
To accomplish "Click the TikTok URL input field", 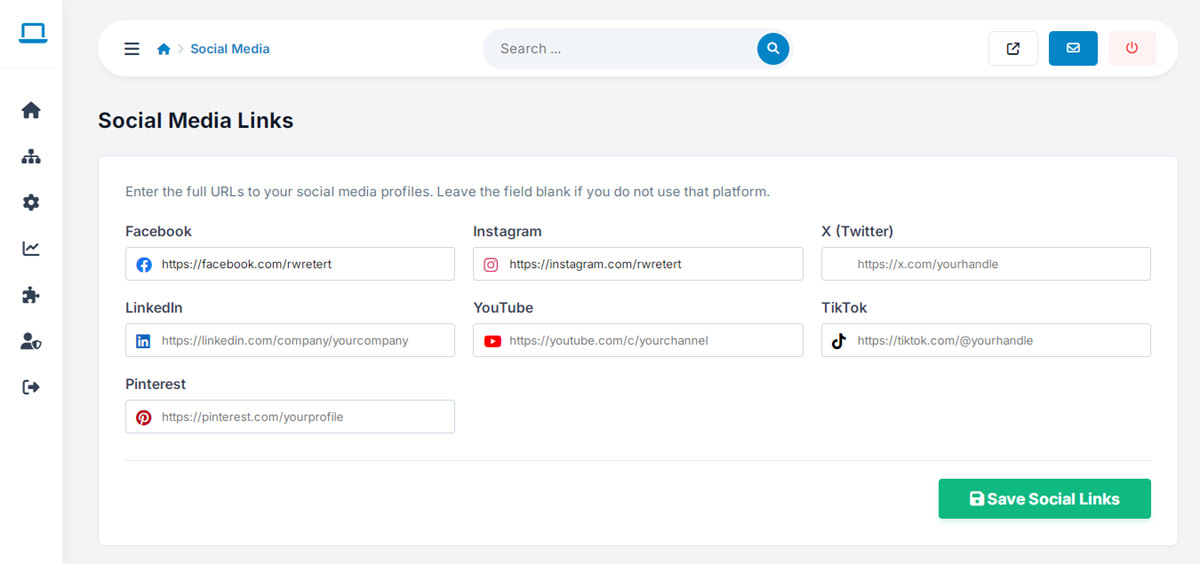I will [986, 340].
